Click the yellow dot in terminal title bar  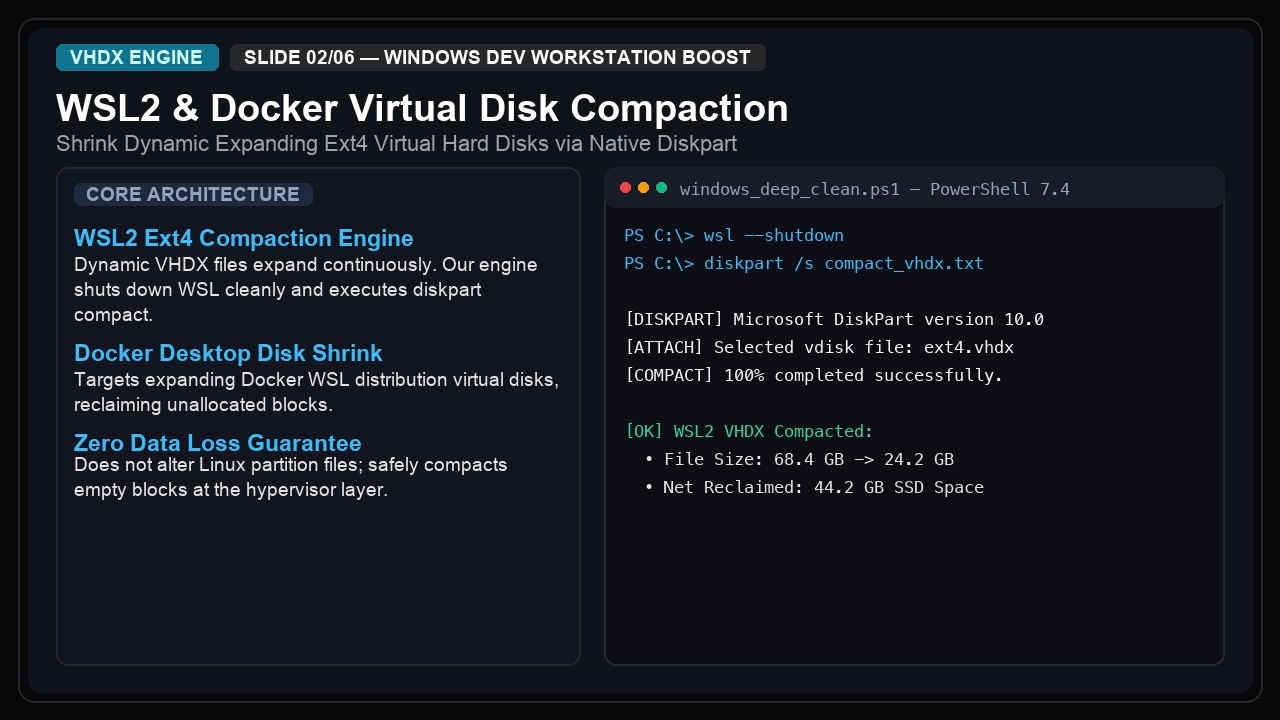coord(643,188)
